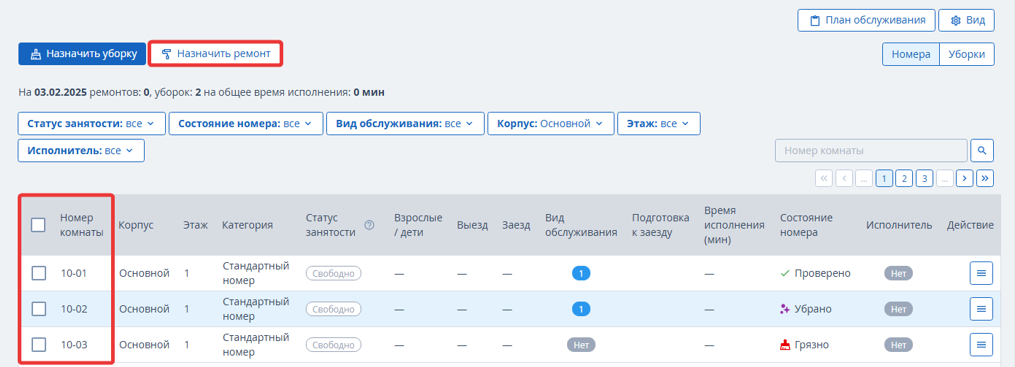Click the search magnifier icon button
Screen dimensions: 1015x367
(982, 151)
